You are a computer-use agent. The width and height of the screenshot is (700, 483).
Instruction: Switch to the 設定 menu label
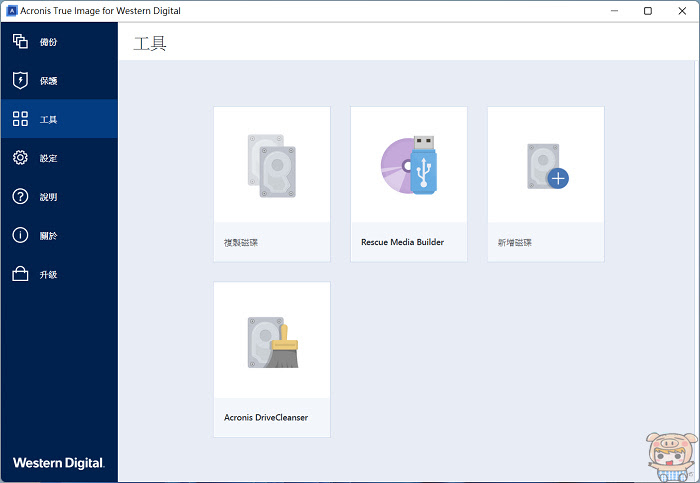tap(48, 158)
